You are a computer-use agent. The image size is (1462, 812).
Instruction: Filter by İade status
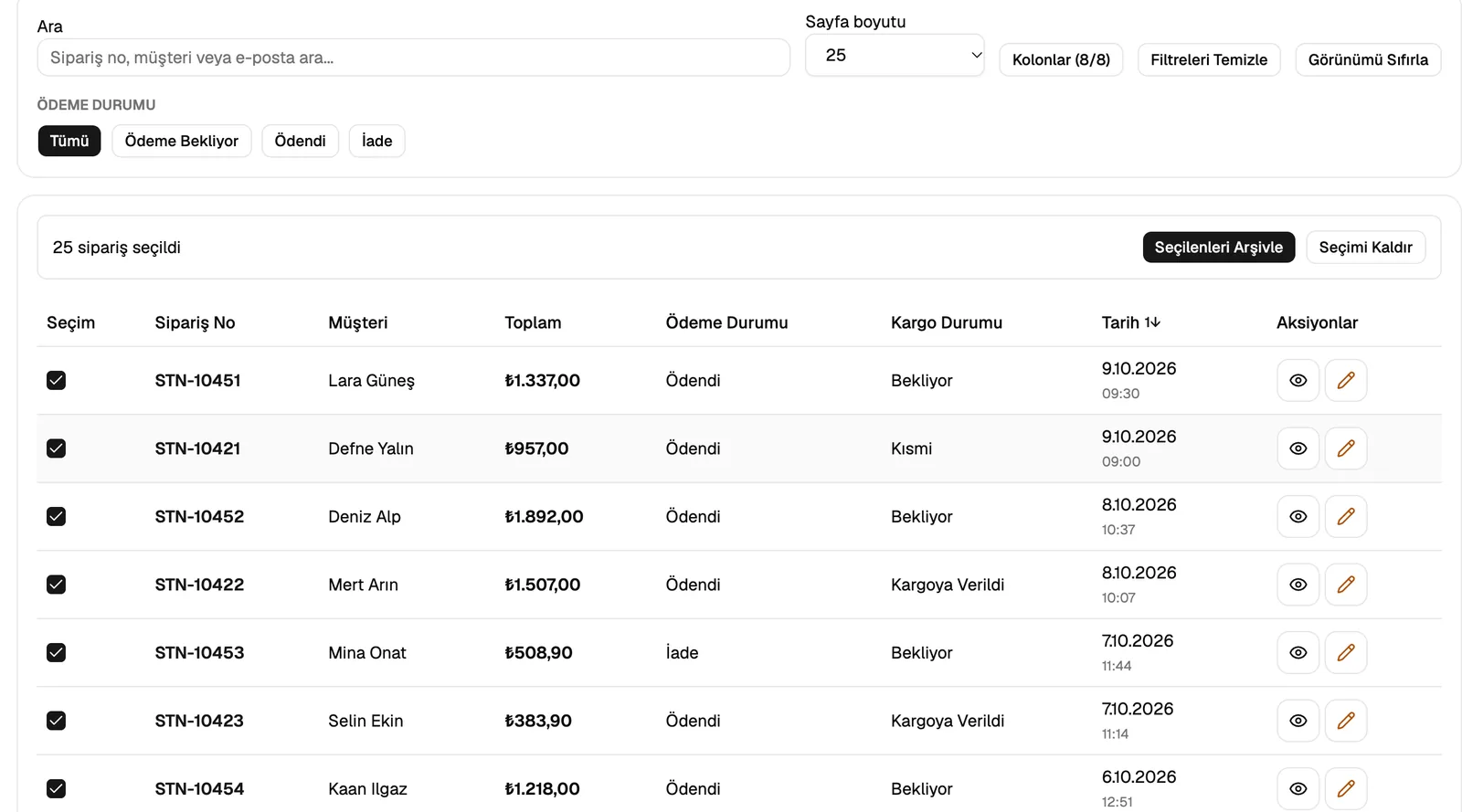click(x=376, y=141)
